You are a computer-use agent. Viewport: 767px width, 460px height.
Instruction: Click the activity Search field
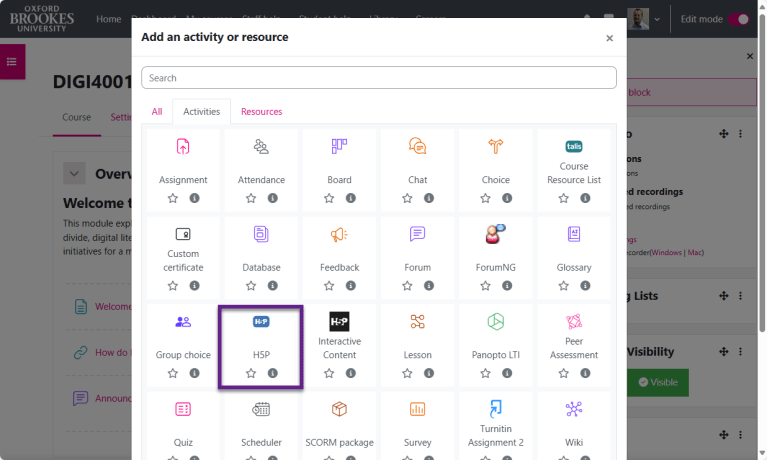tap(379, 78)
